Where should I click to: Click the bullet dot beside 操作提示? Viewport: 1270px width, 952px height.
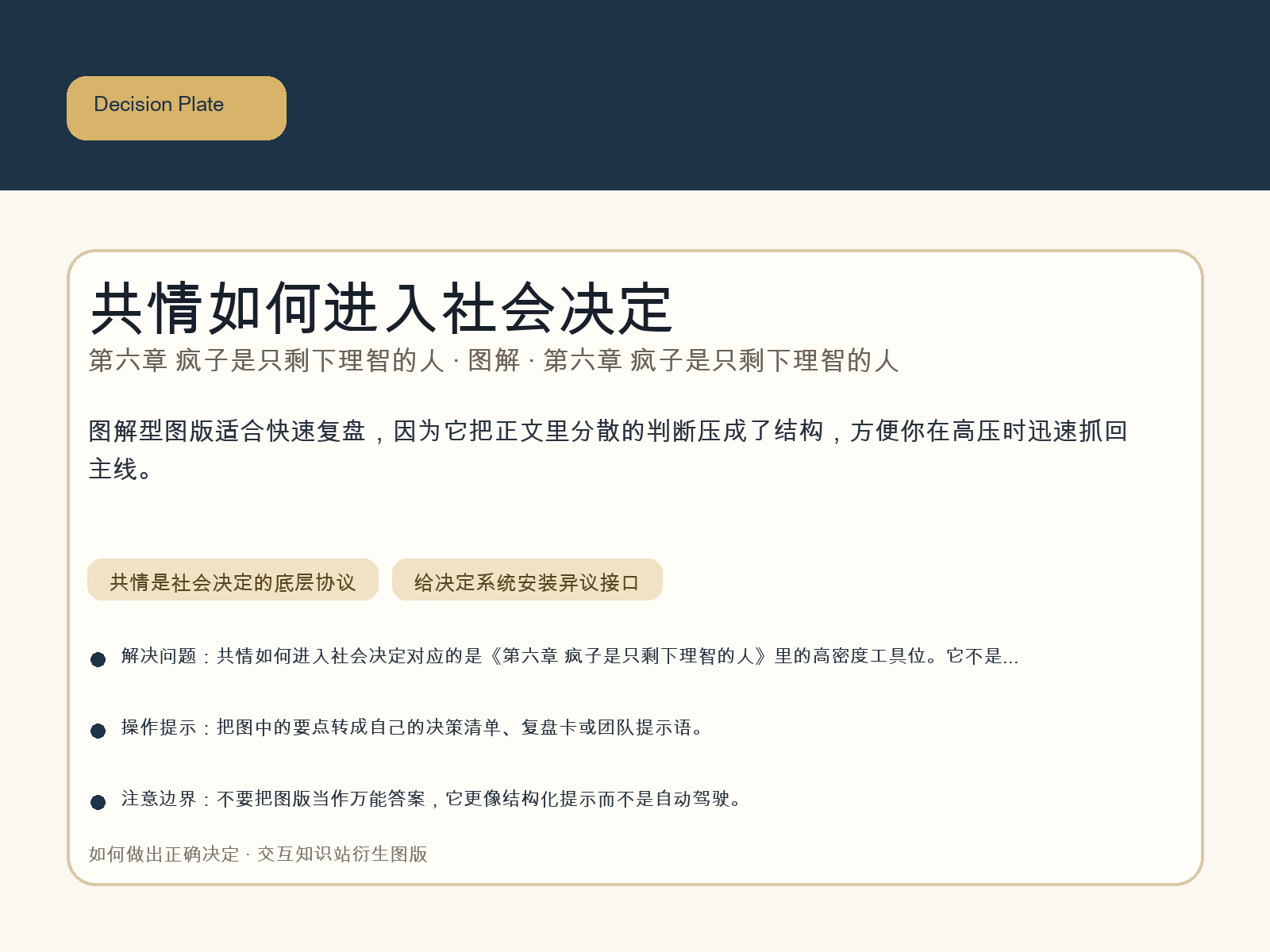click(x=98, y=731)
